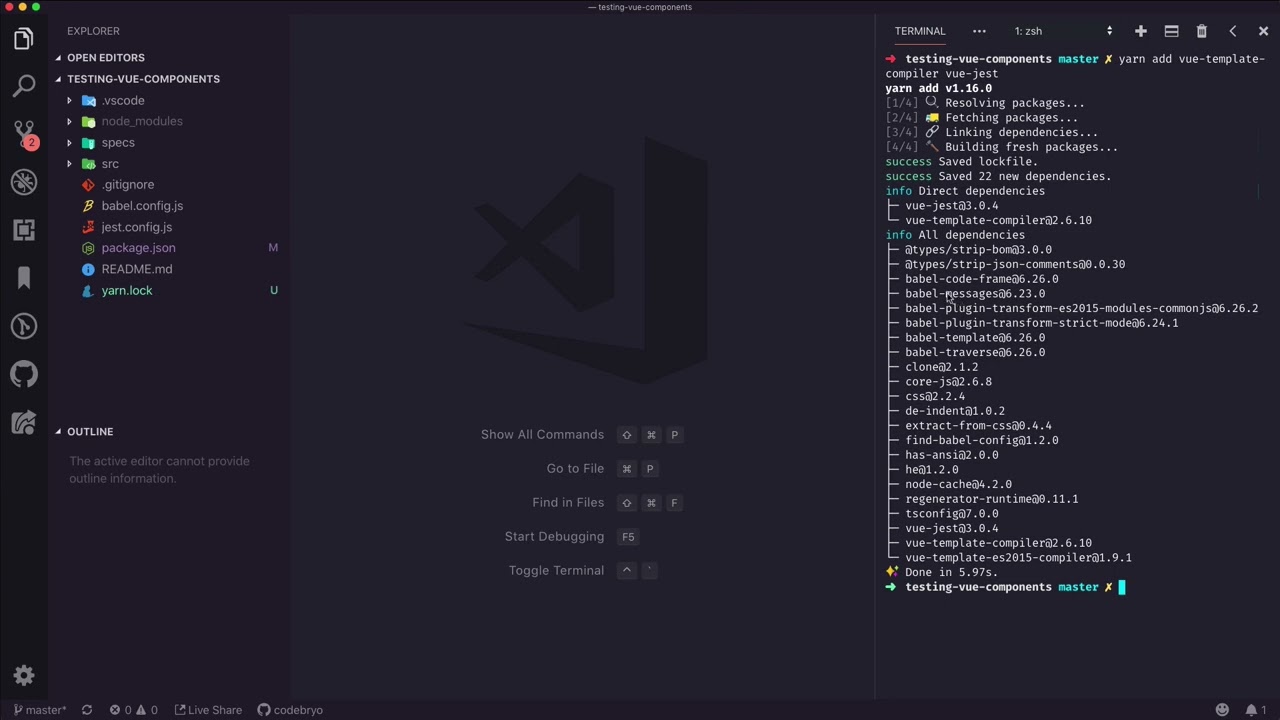
Task: Click the EXPLORER sidebar title
Action: [x=93, y=31]
